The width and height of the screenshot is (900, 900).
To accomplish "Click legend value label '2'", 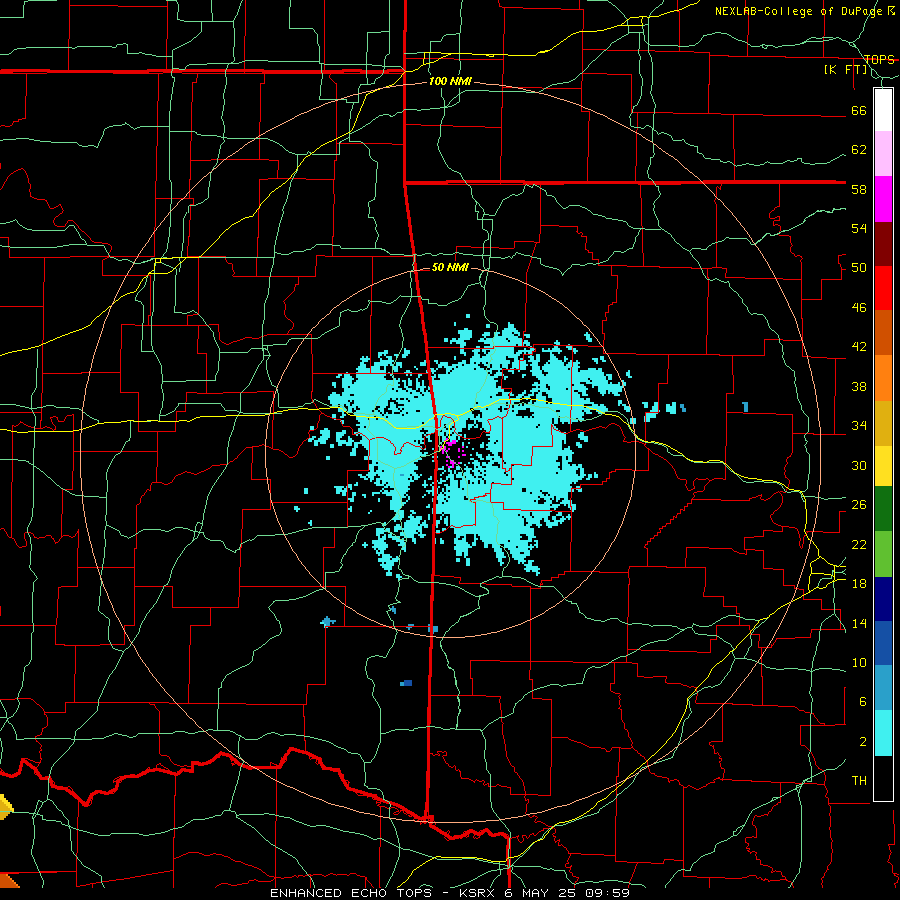I will tap(863, 742).
